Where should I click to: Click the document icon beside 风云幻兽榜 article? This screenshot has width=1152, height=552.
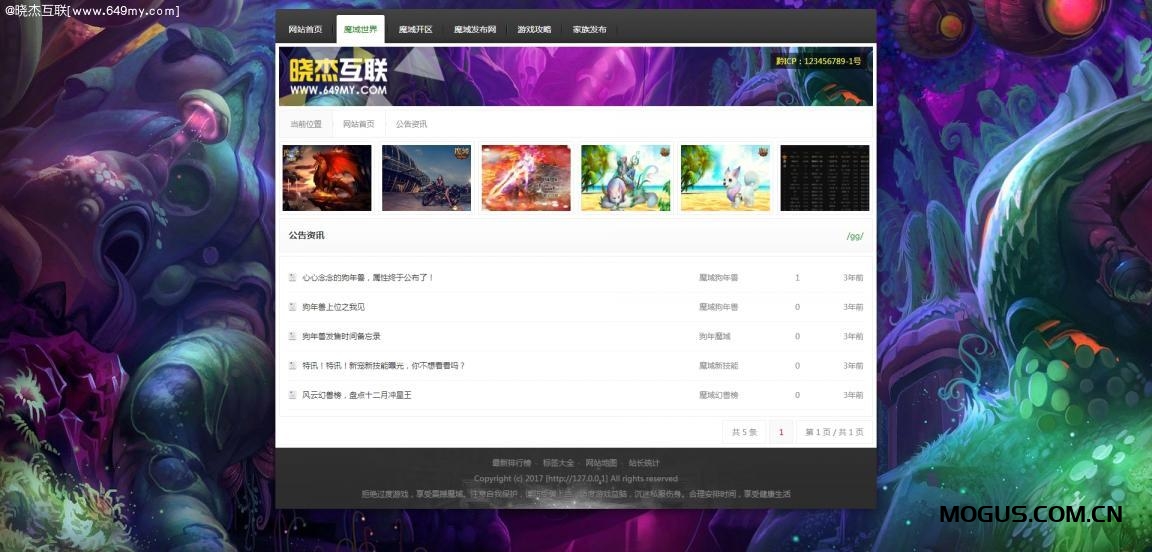pyautogui.click(x=292, y=395)
